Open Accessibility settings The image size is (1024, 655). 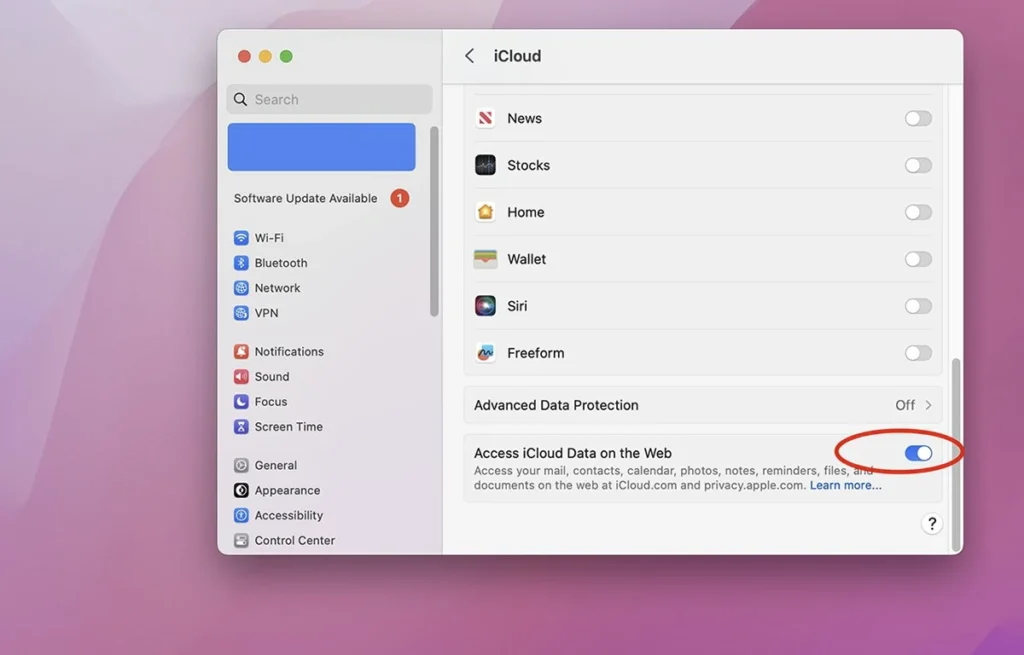(289, 515)
